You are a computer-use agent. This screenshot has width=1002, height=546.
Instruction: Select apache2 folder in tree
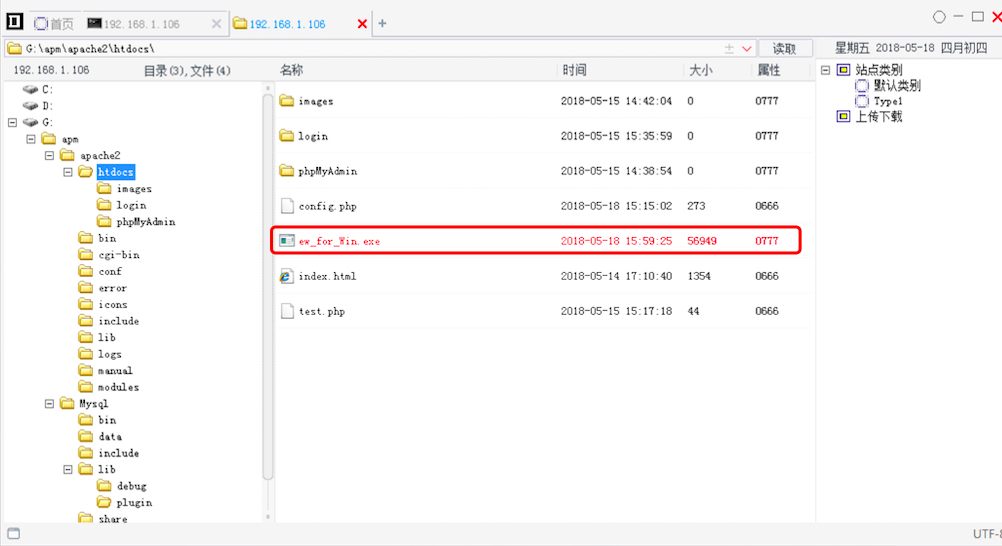[100, 155]
